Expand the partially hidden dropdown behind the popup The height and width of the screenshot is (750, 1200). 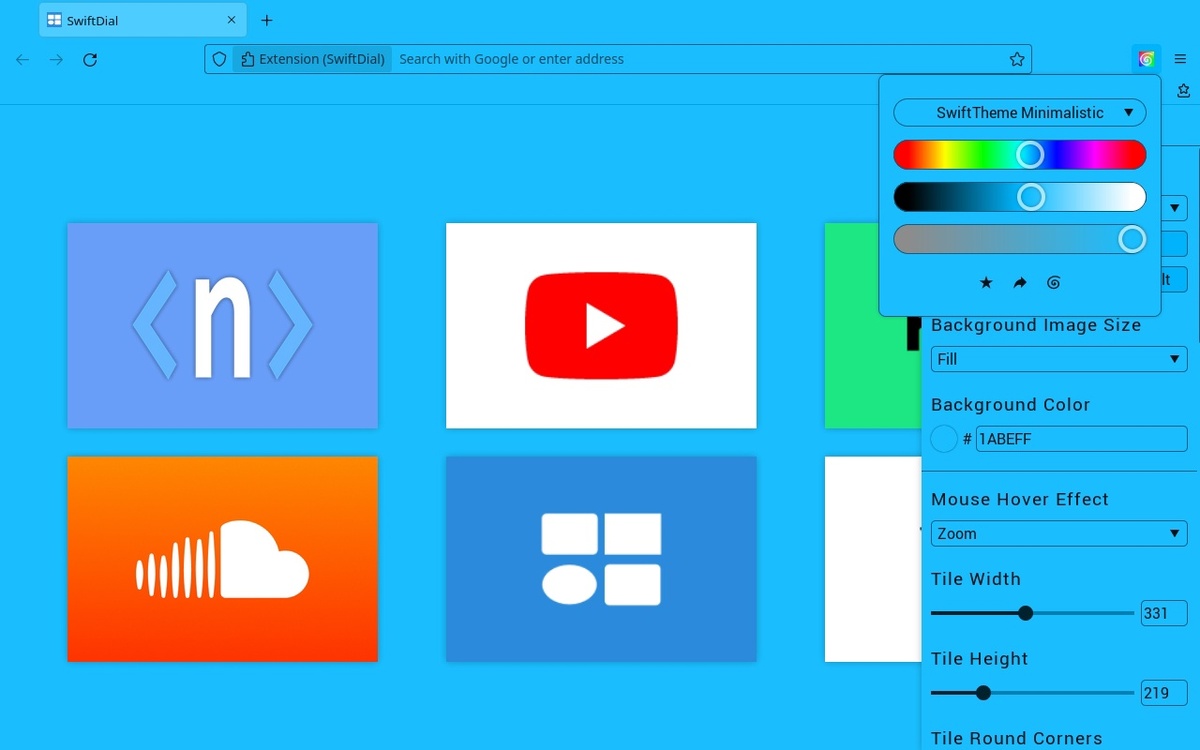1174,209
